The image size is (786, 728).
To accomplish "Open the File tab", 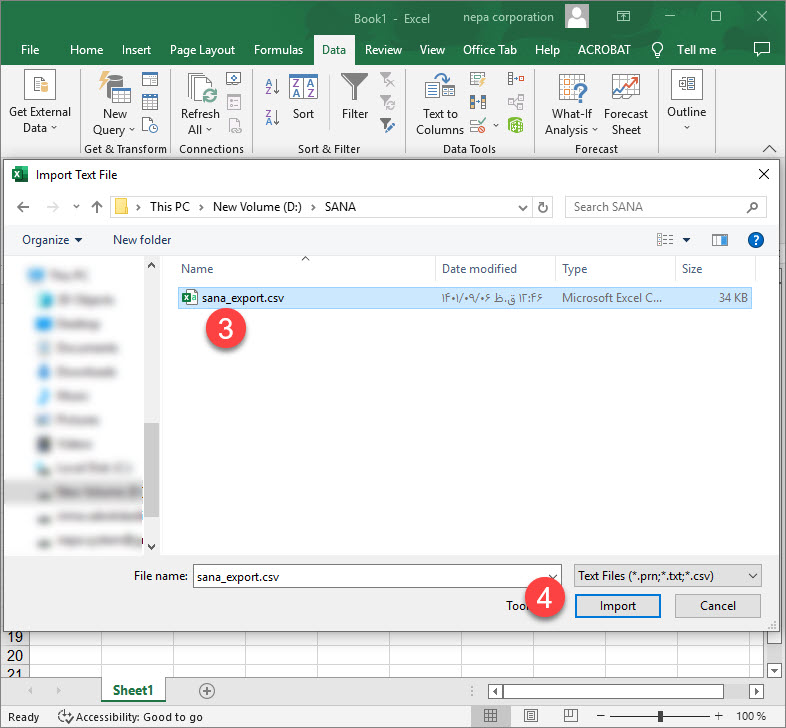I will point(30,50).
